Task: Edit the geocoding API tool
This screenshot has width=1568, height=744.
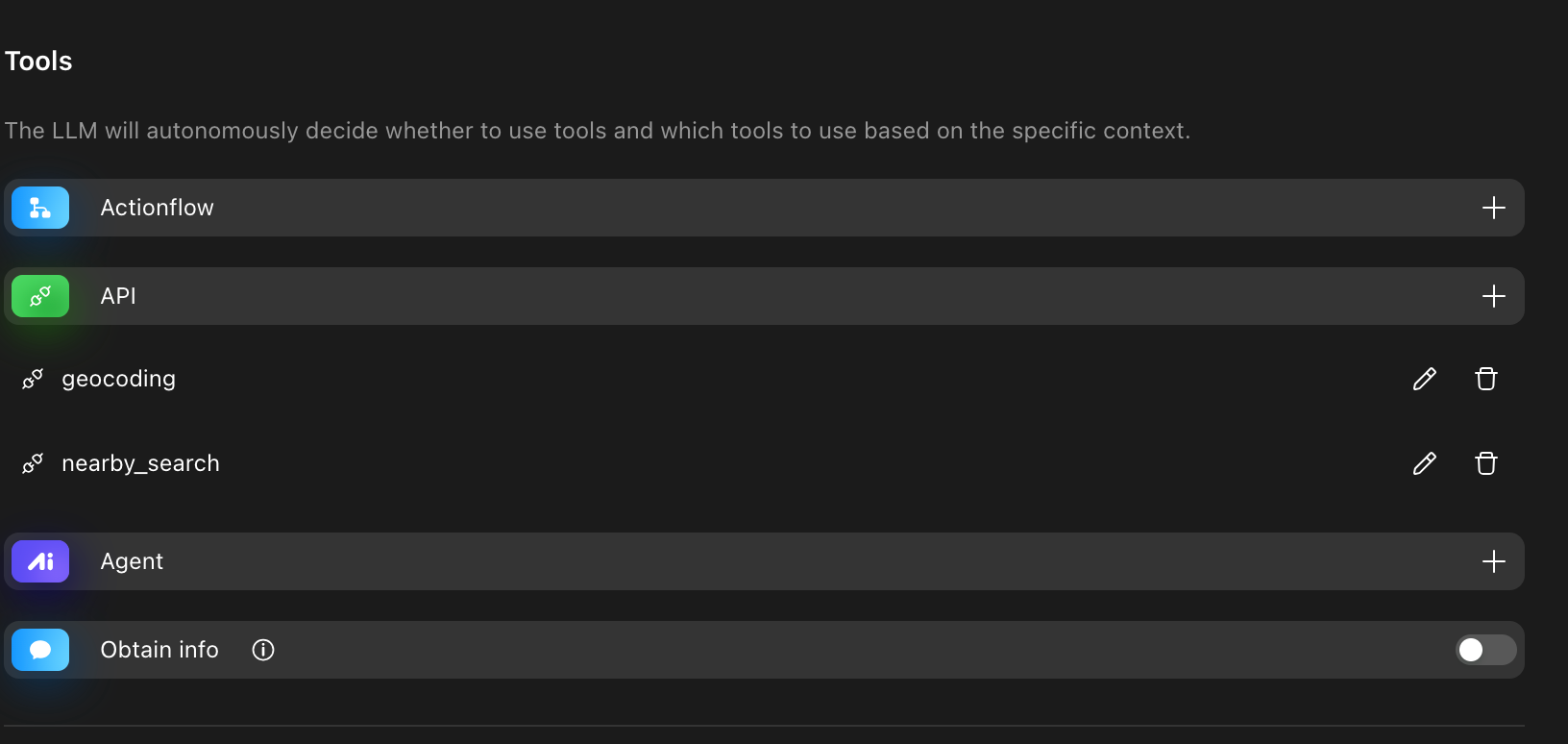Action: click(1424, 379)
